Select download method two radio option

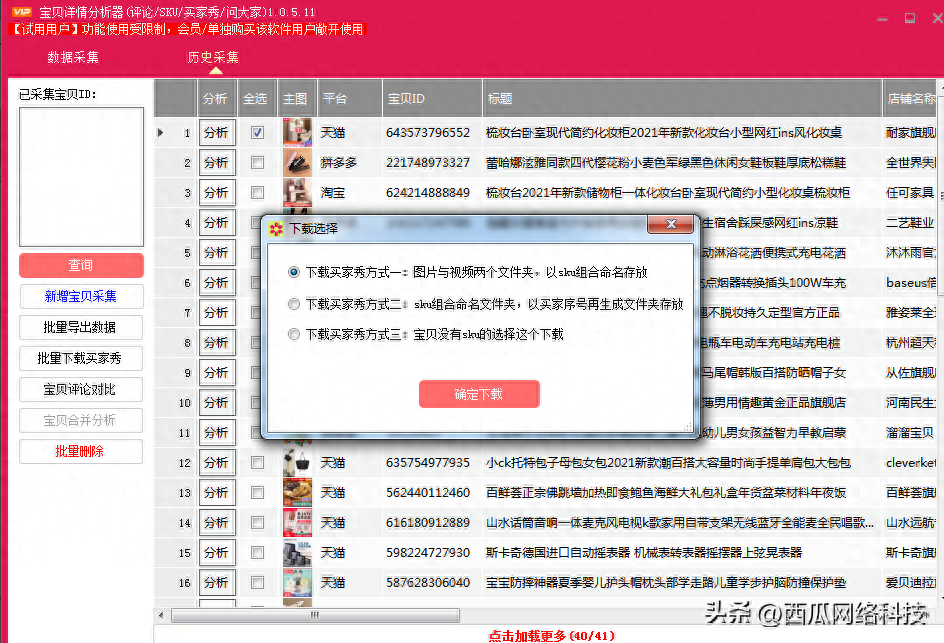294,304
